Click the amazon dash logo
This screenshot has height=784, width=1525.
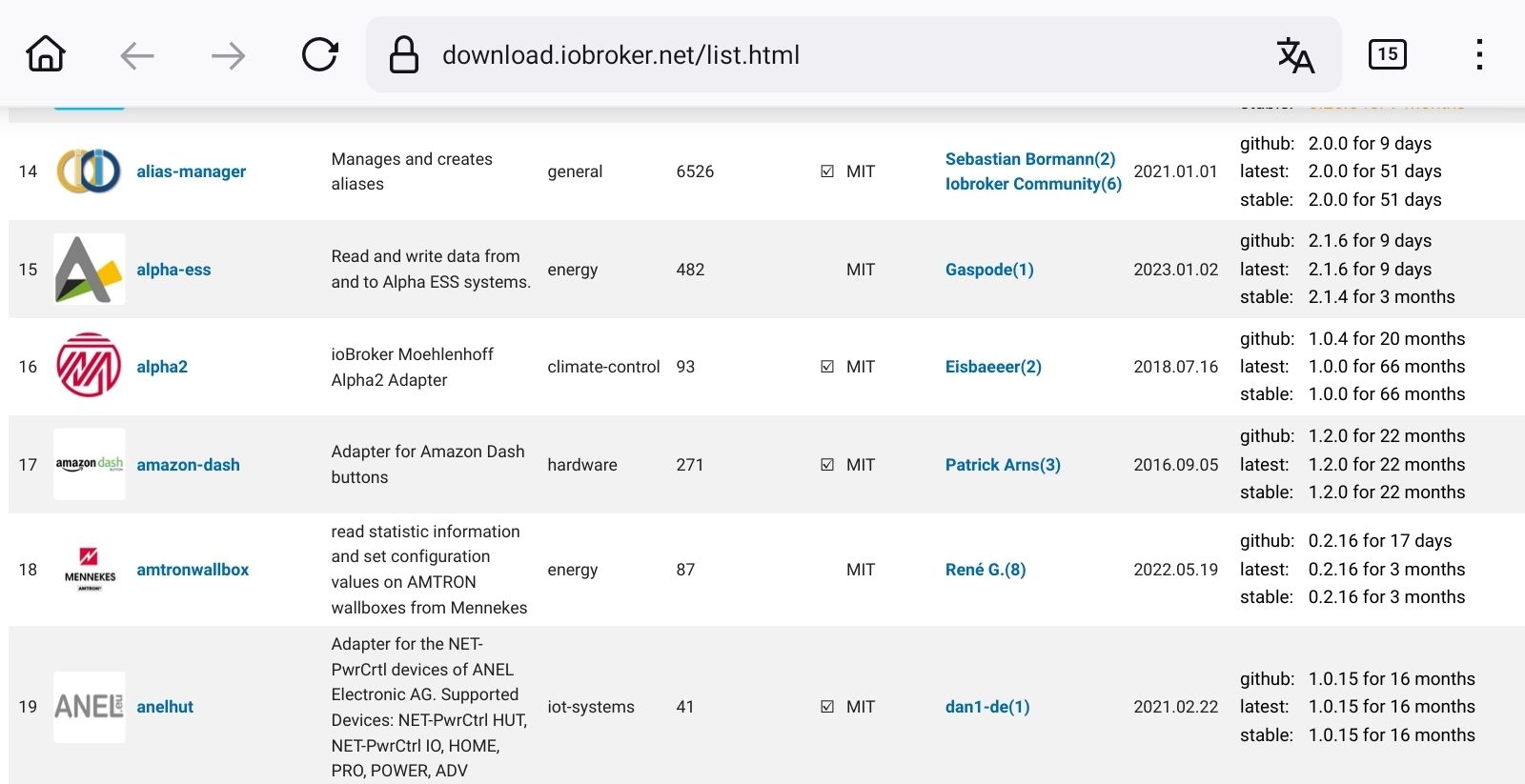tap(89, 464)
